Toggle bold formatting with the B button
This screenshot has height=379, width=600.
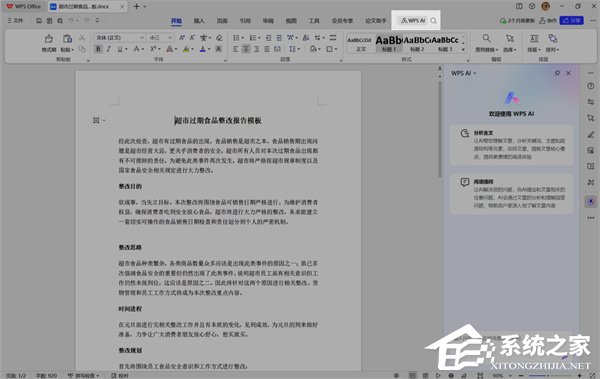[98, 49]
